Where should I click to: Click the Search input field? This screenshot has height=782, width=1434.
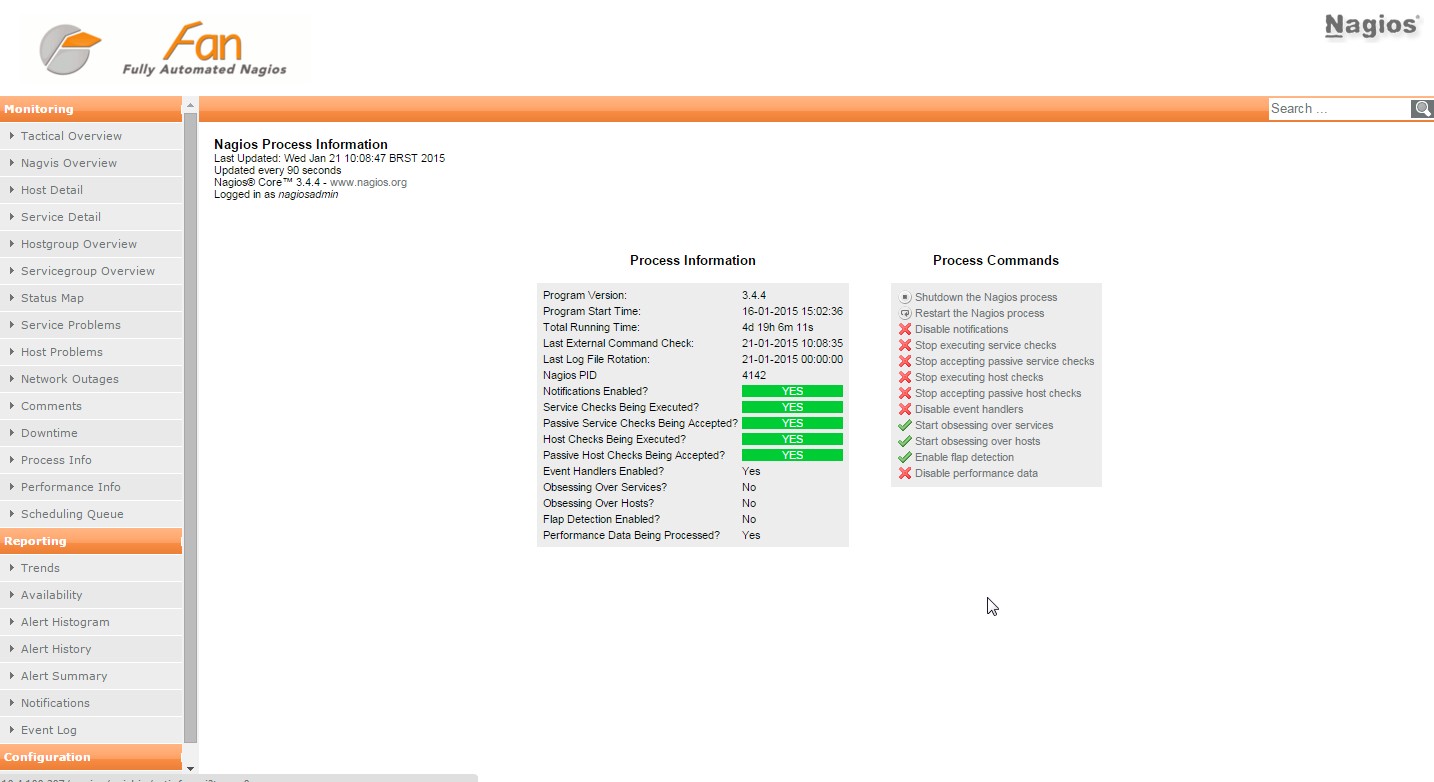[1339, 108]
